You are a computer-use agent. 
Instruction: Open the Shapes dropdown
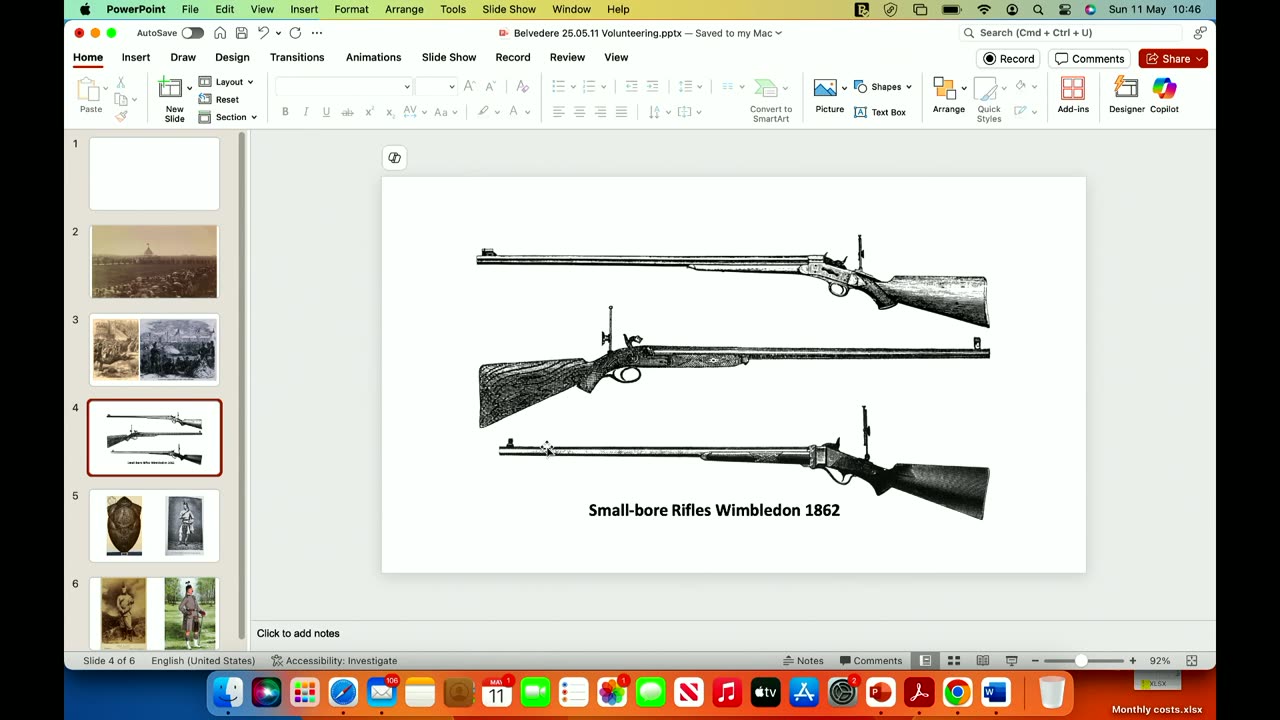point(883,87)
